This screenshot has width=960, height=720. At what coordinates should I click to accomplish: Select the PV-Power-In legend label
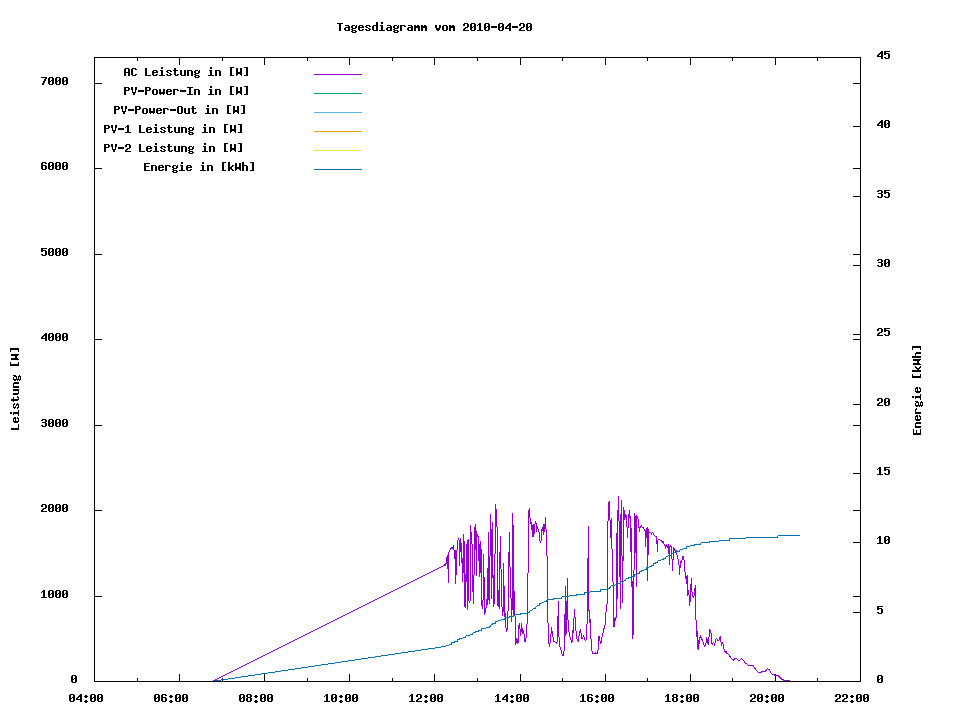pyautogui.click(x=193, y=91)
